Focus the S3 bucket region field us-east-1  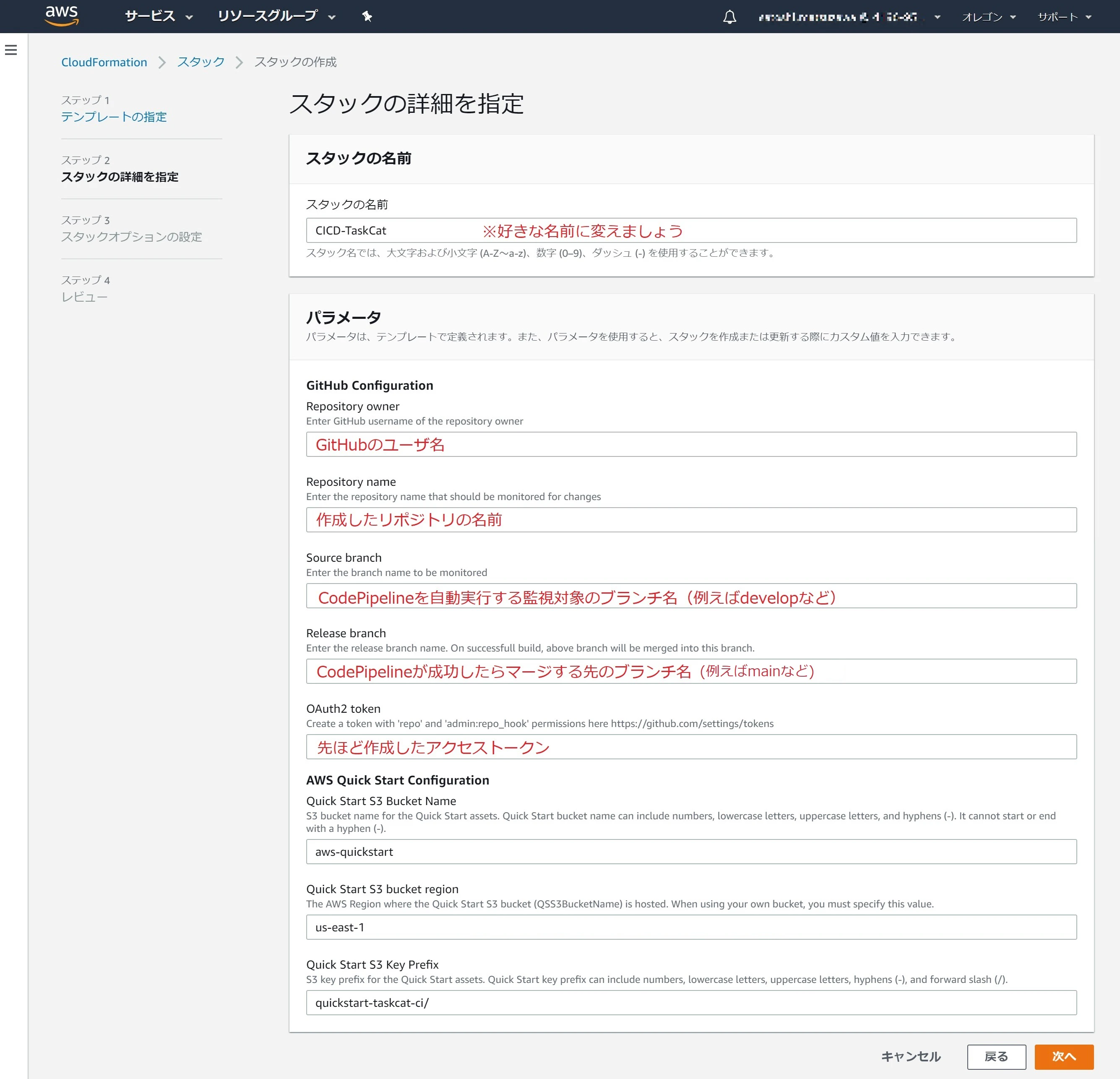coord(691,927)
